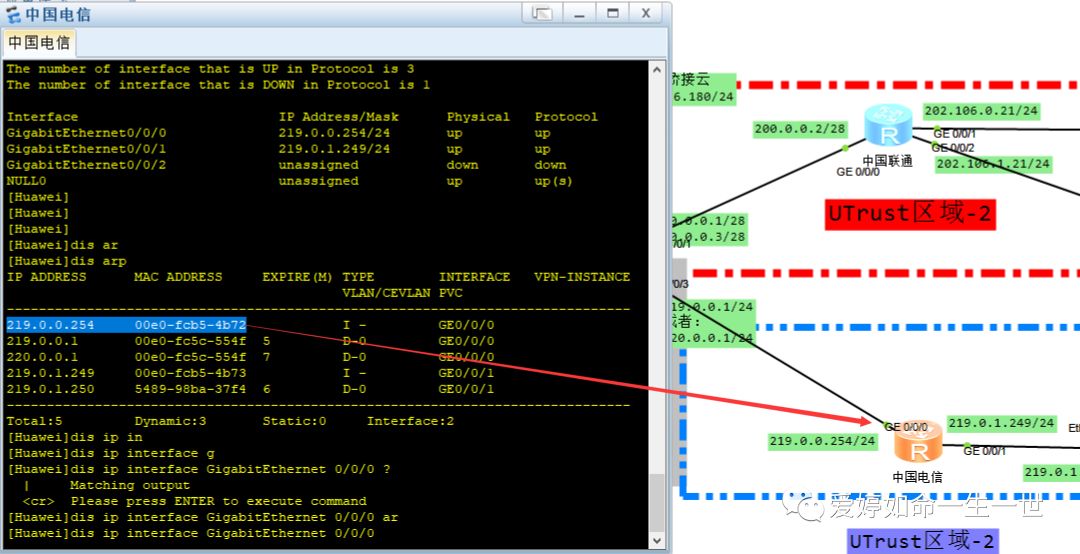Click the GE 0/0/0 label under 中国联通

(x=858, y=172)
